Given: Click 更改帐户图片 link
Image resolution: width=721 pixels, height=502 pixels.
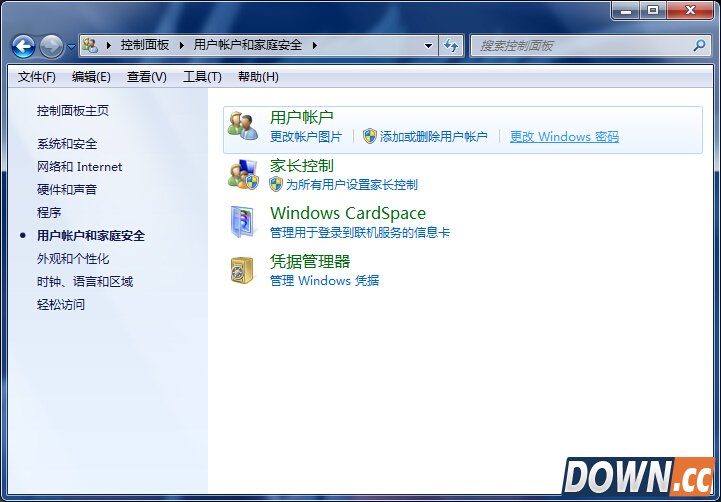Looking at the screenshot, I should (x=306, y=137).
